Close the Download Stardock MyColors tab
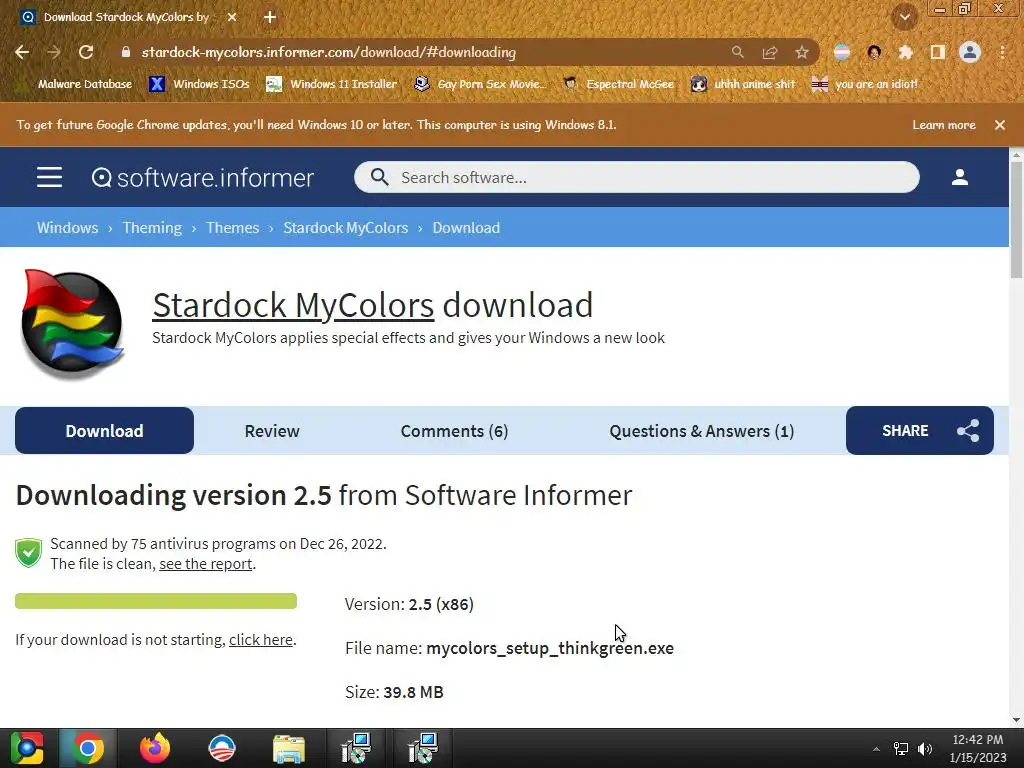 (232, 18)
